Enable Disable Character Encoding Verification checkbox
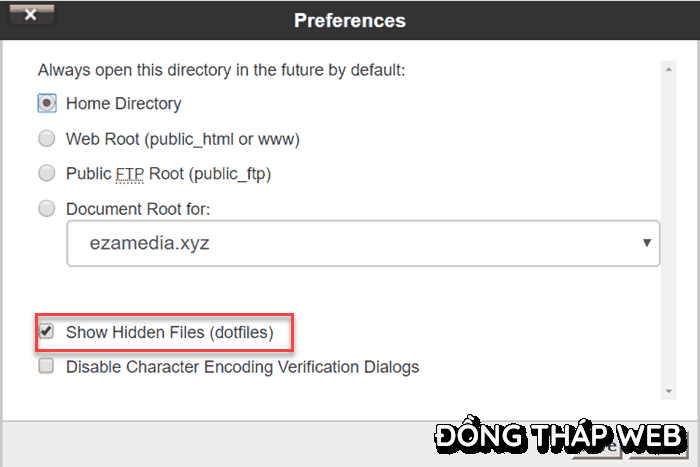The height and width of the screenshot is (467, 700). click(46, 366)
